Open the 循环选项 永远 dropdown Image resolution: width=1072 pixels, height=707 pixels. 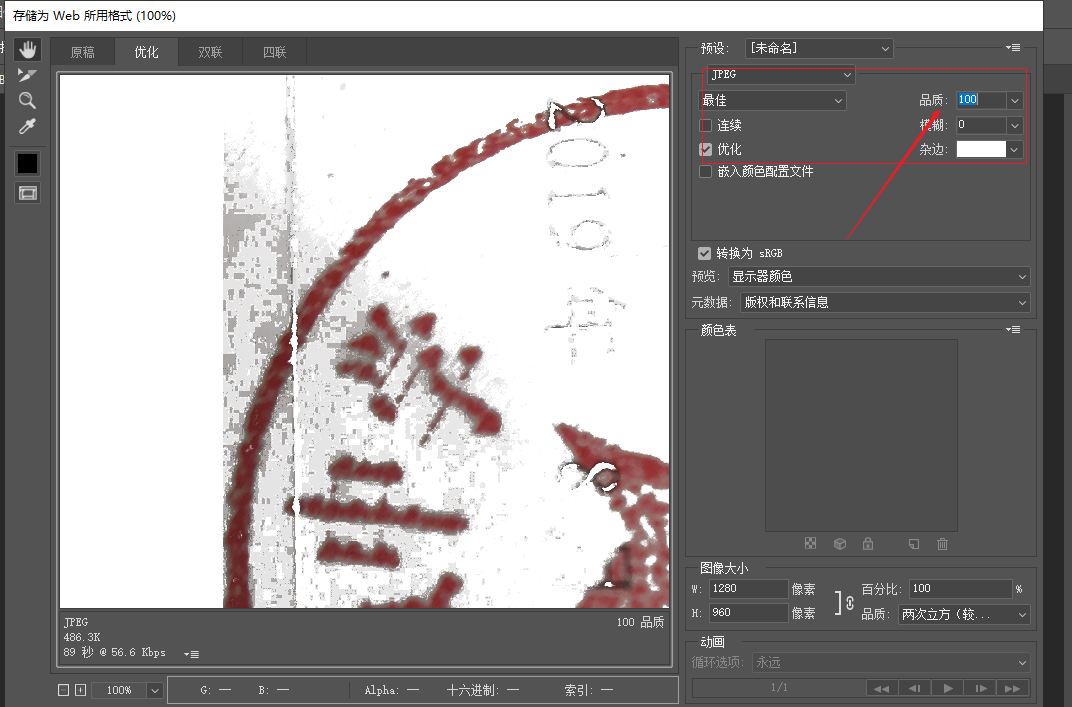(891, 663)
